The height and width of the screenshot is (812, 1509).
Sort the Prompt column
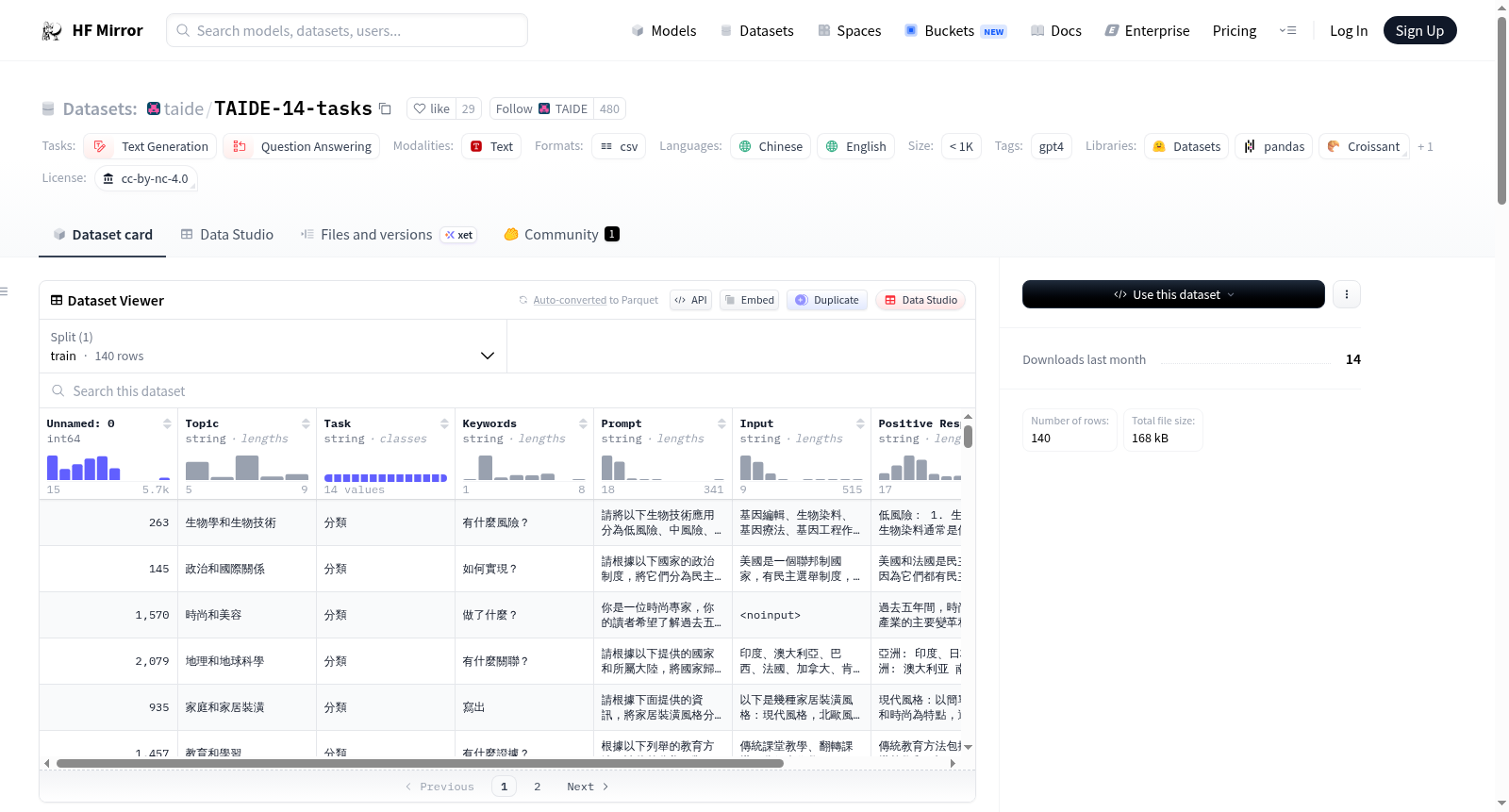(721, 423)
